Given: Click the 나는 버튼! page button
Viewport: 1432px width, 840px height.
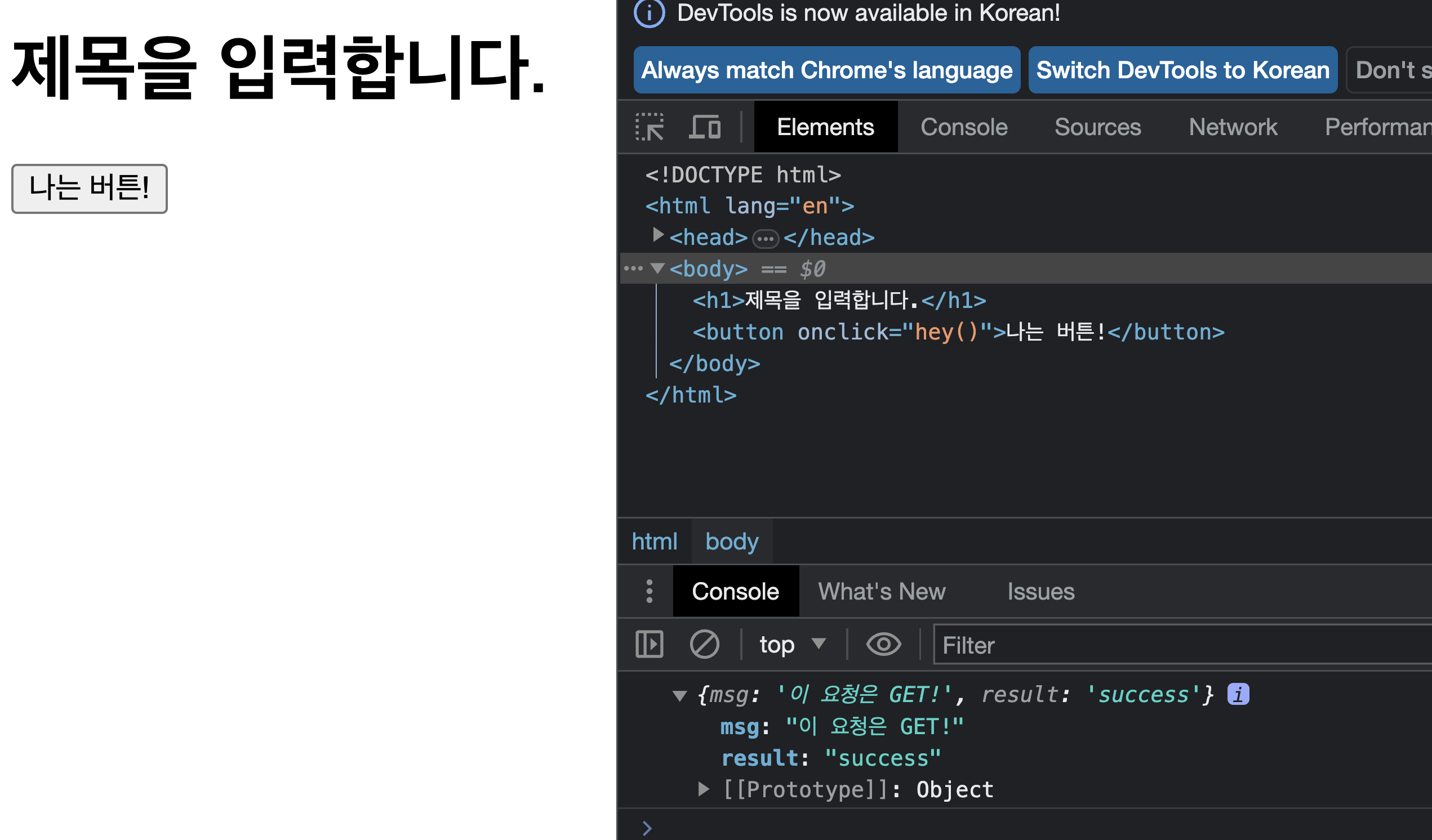Looking at the screenshot, I should 89,189.
